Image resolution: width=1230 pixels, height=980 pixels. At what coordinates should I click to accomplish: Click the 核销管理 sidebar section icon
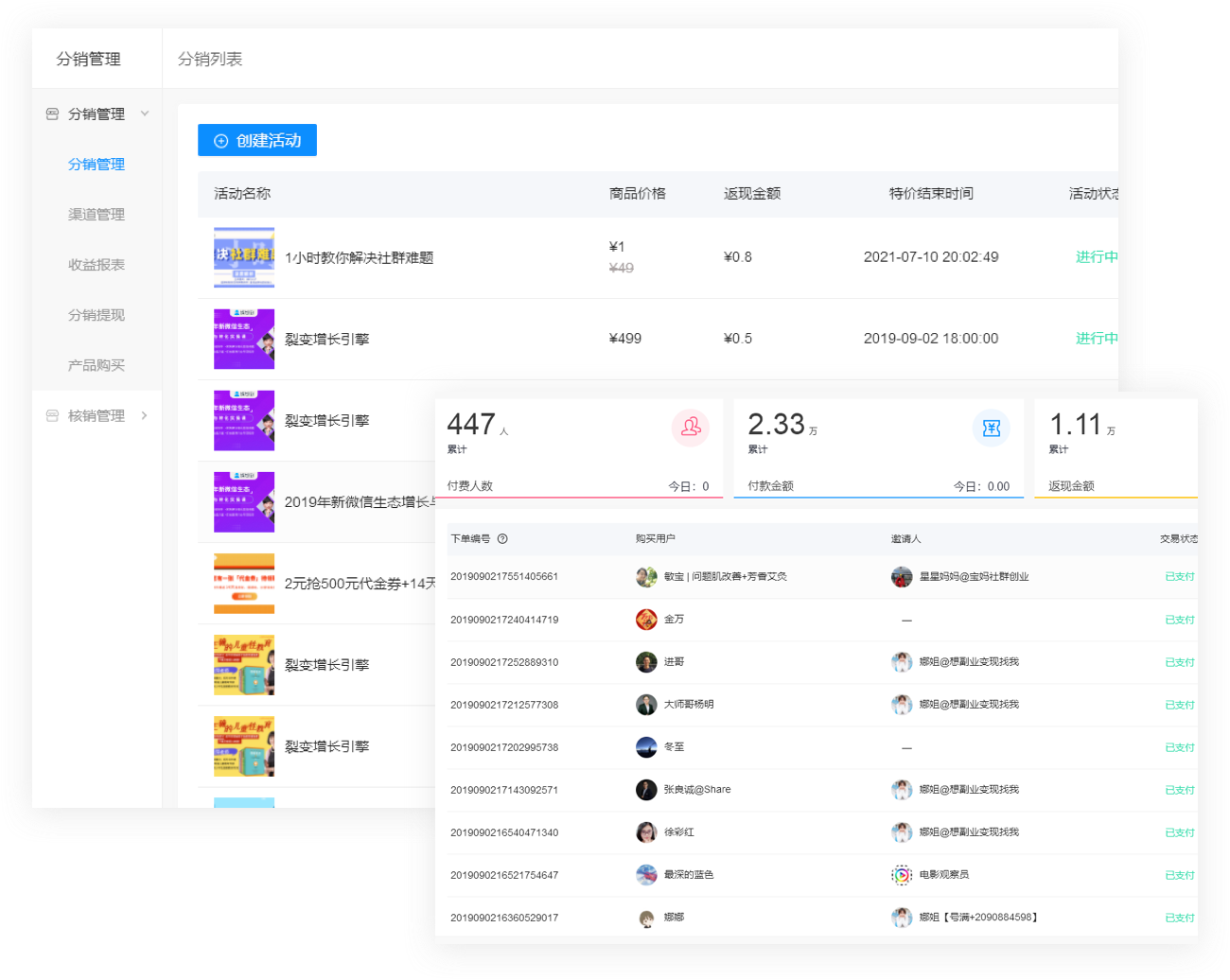point(52,416)
